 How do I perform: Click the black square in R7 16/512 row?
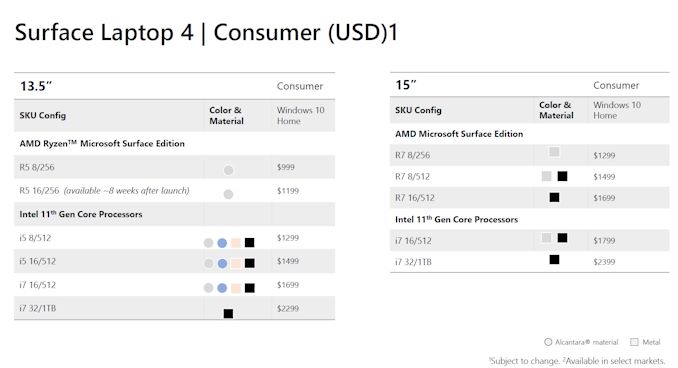pyautogui.click(x=554, y=198)
